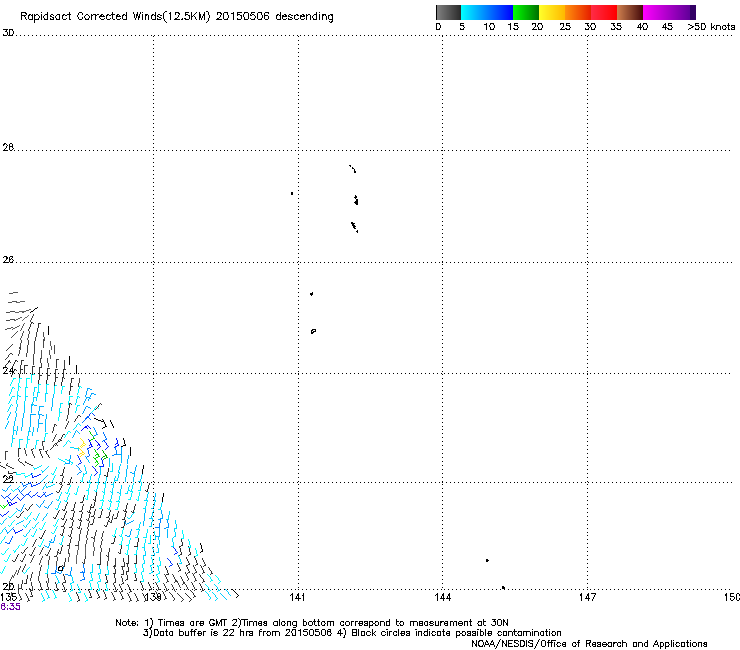
Task: Click the longitude label 144
Action: tap(442, 598)
